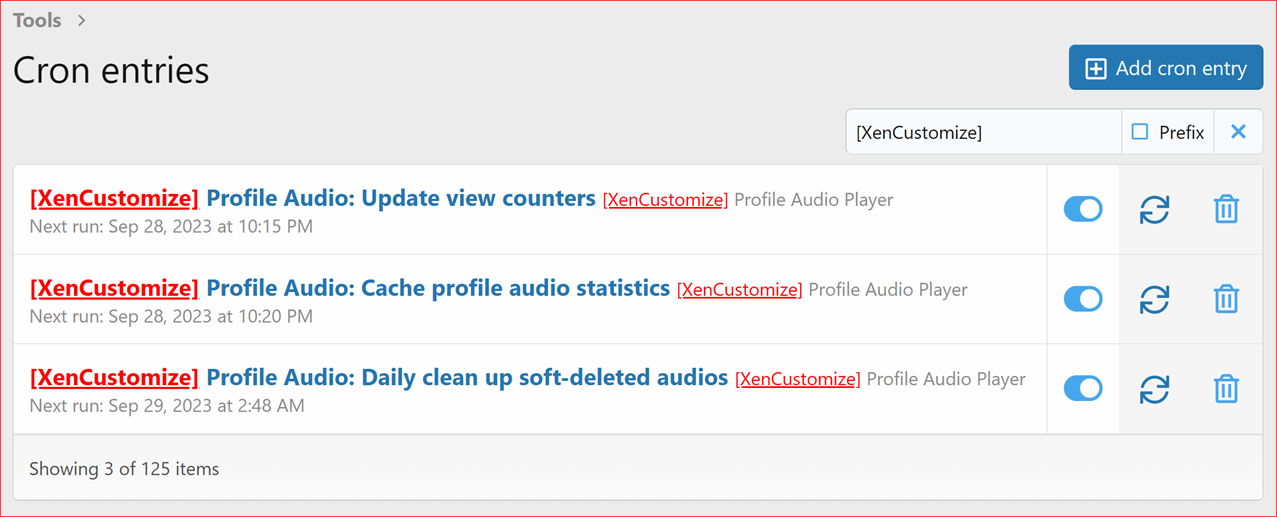Run the Update view counters cron now
The height and width of the screenshot is (517, 1277).
click(x=1154, y=209)
